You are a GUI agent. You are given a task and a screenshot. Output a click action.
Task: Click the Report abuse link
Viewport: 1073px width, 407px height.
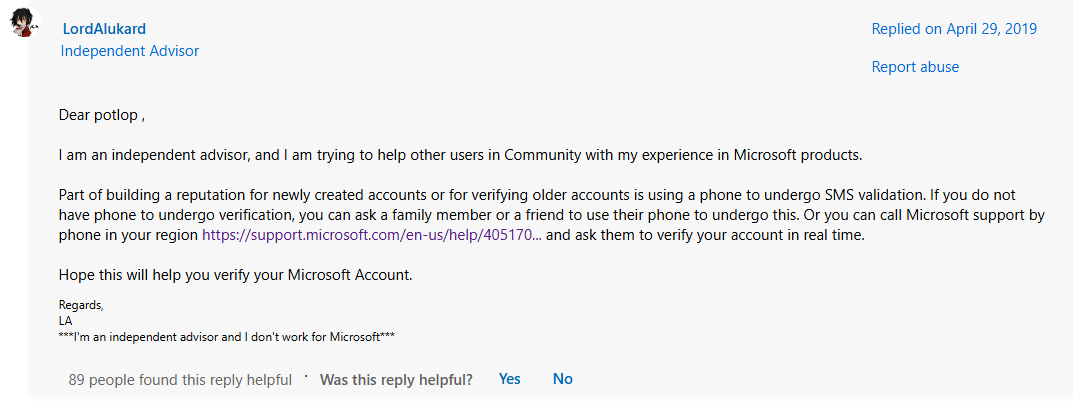click(915, 67)
